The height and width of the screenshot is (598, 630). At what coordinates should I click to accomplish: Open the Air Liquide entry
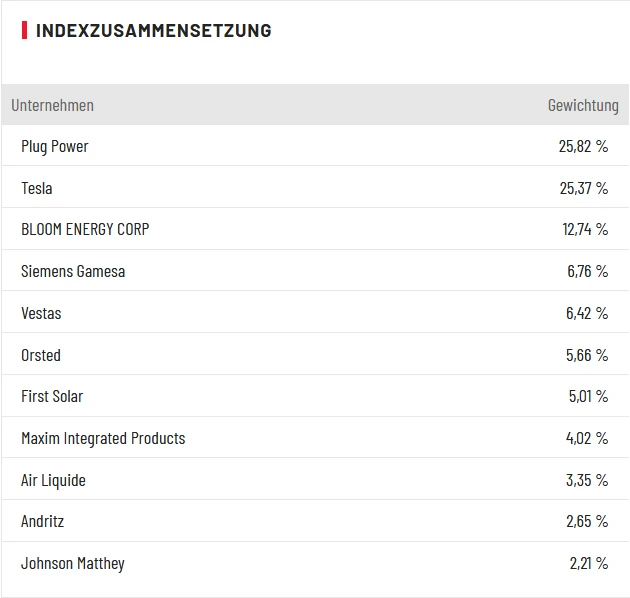(x=53, y=480)
